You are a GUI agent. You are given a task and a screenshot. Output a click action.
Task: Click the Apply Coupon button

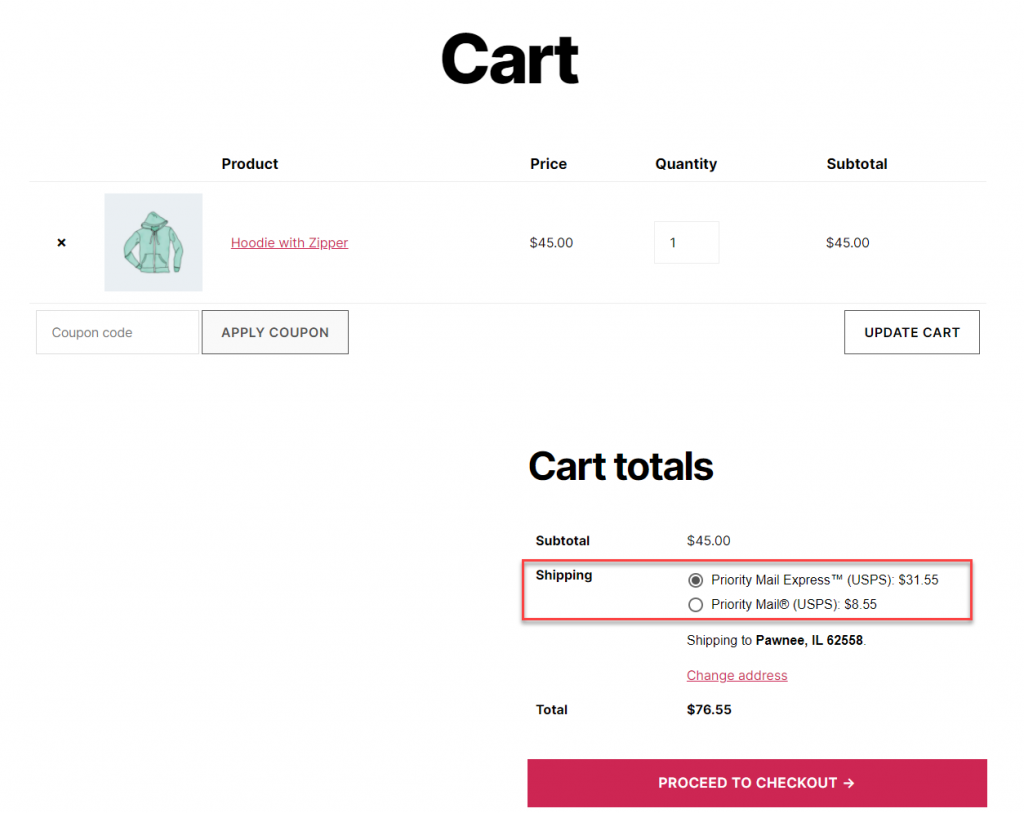tap(275, 332)
